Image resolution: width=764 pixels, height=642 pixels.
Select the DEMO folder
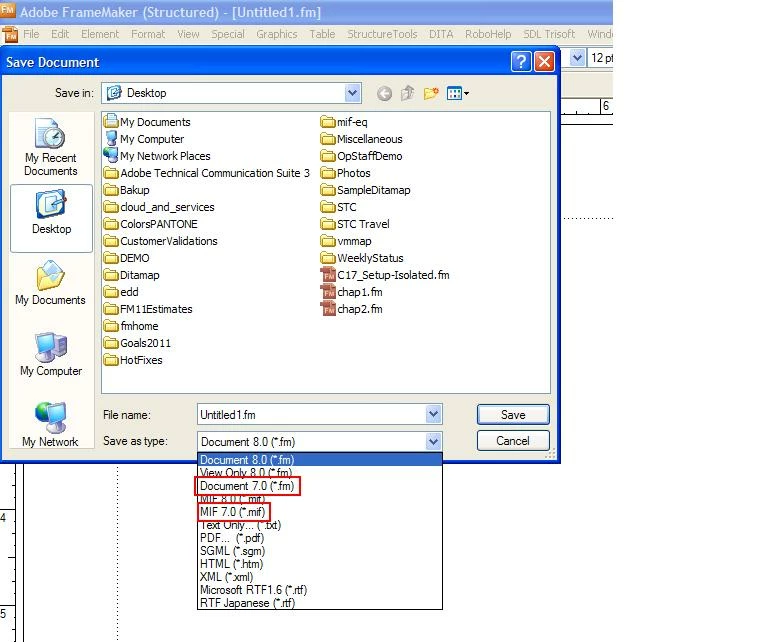click(127, 258)
